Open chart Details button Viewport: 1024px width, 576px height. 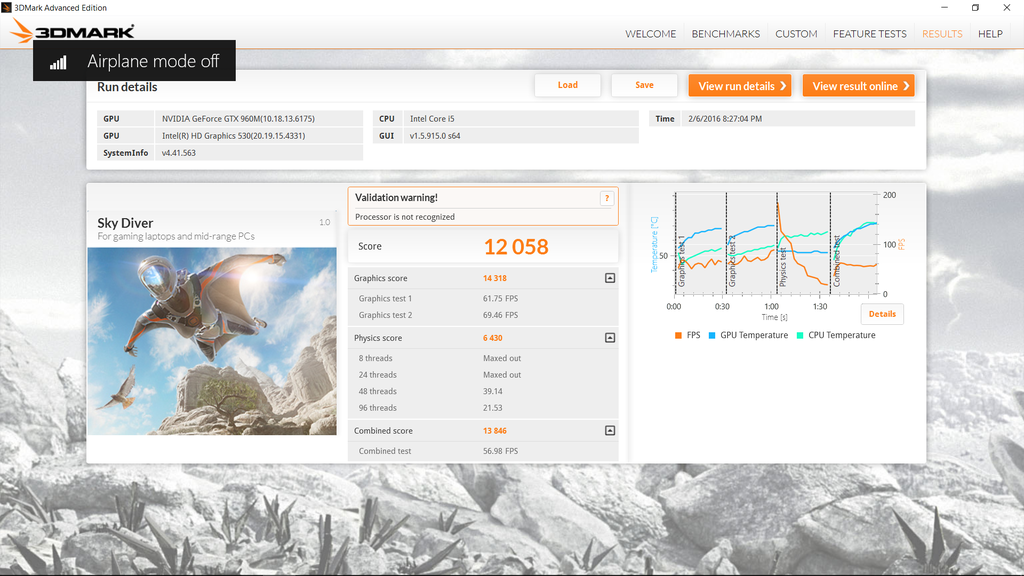tap(882, 314)
